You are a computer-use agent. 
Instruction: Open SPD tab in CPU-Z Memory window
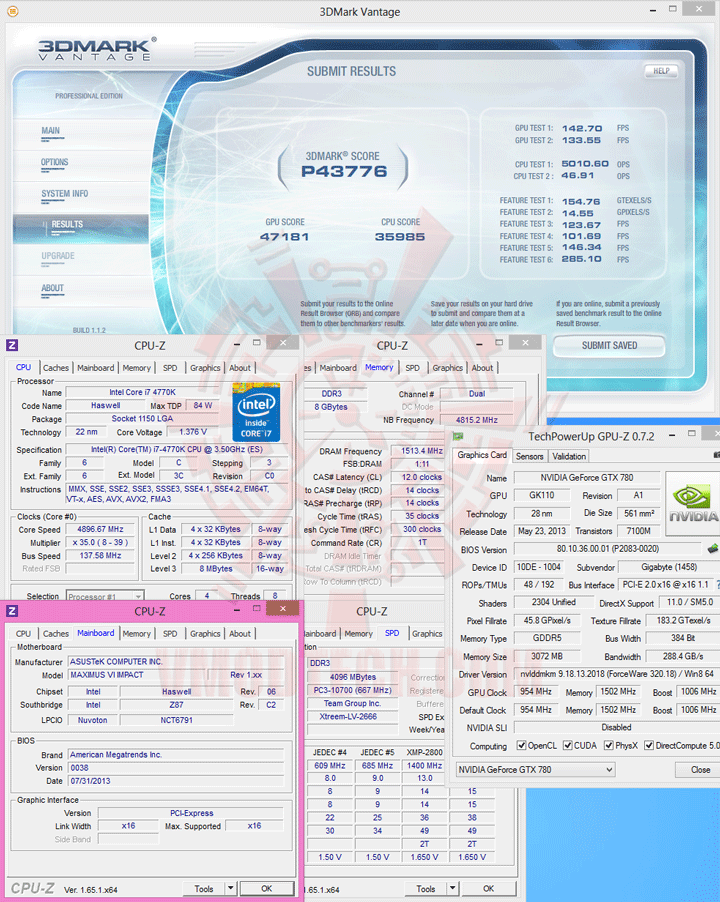(x=412, y=368)
